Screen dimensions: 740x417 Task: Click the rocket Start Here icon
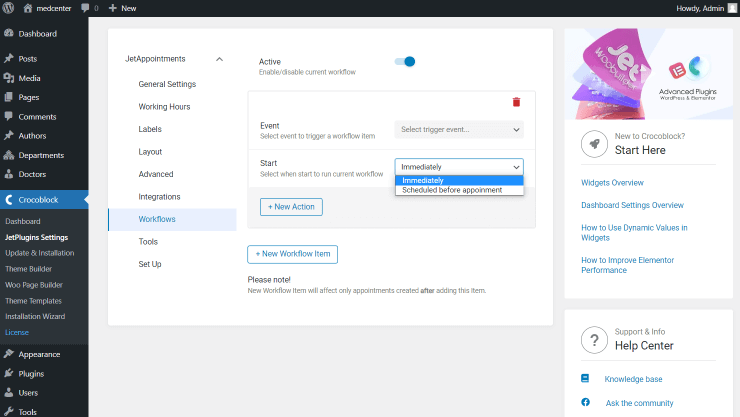tap(594, 144)
